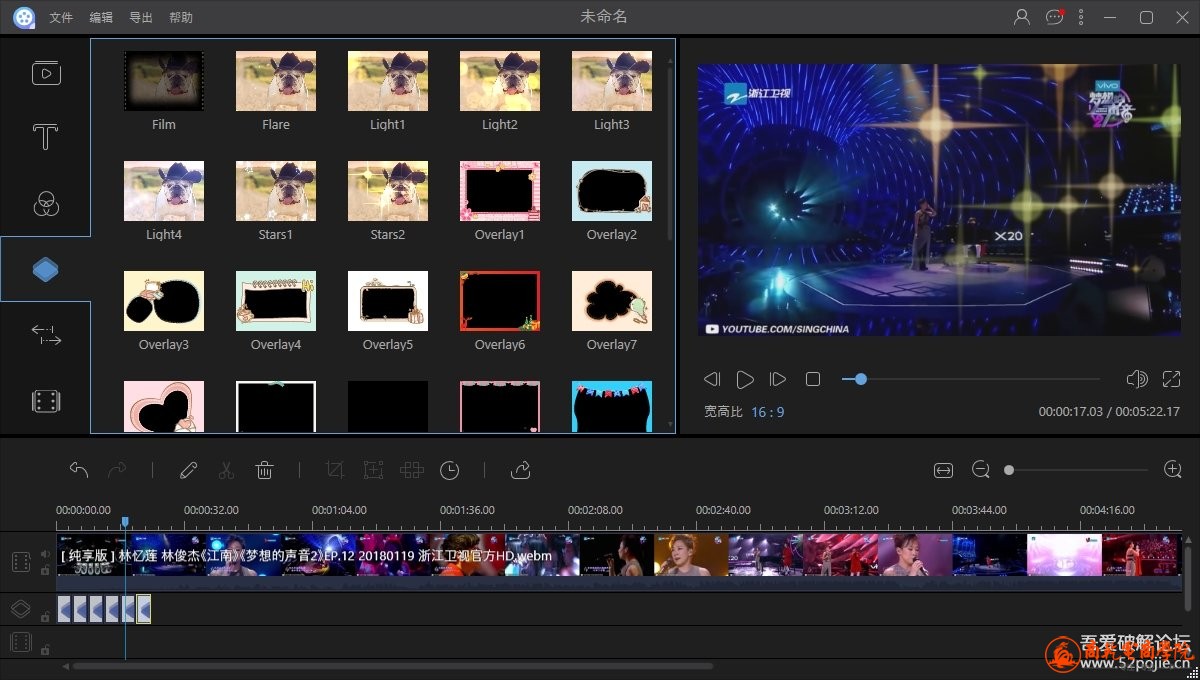
Task: Select the Stars2 overlay thumbnail
Action: click(388, 191)
